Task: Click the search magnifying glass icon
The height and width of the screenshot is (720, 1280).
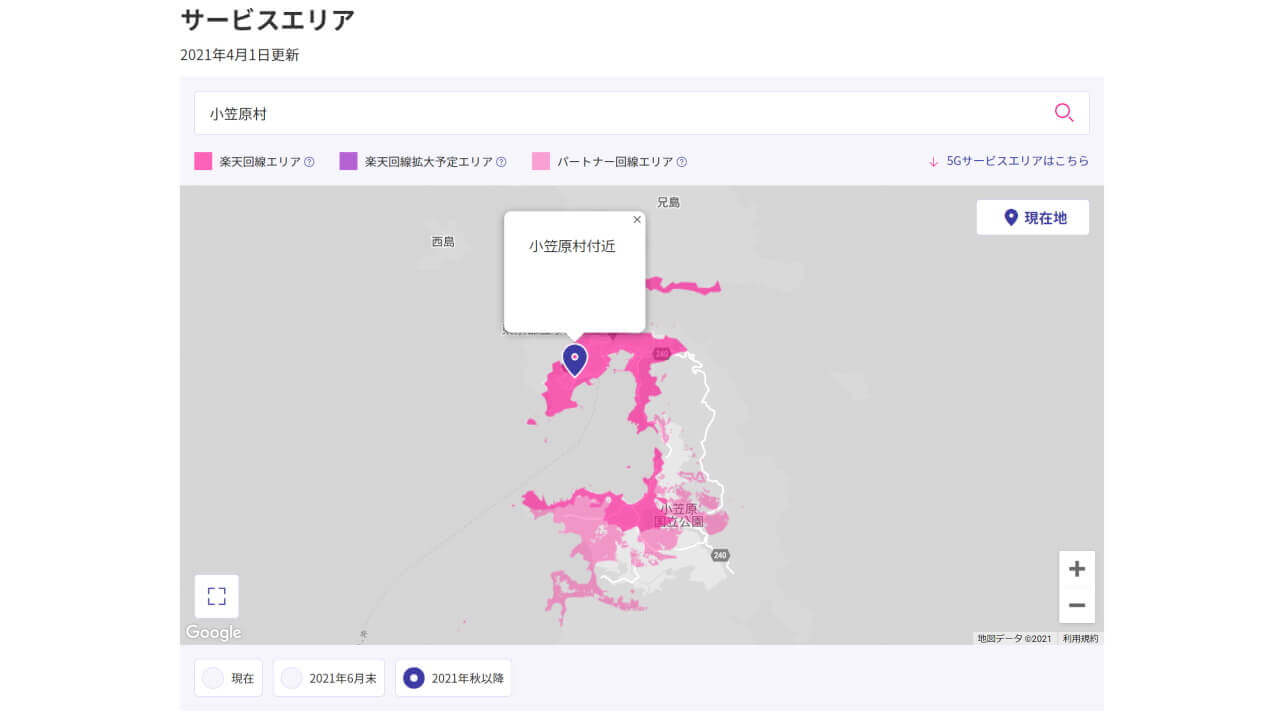Action: [1063, 113]
